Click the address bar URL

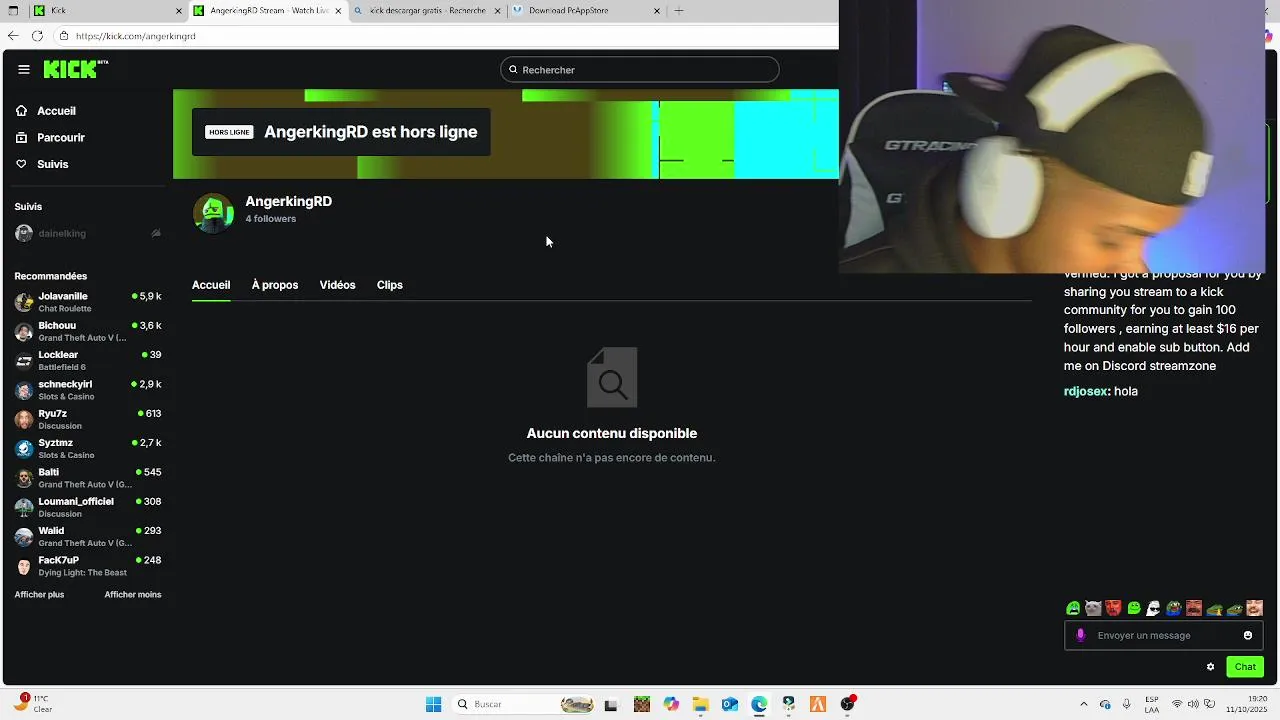tap(136, 36)
